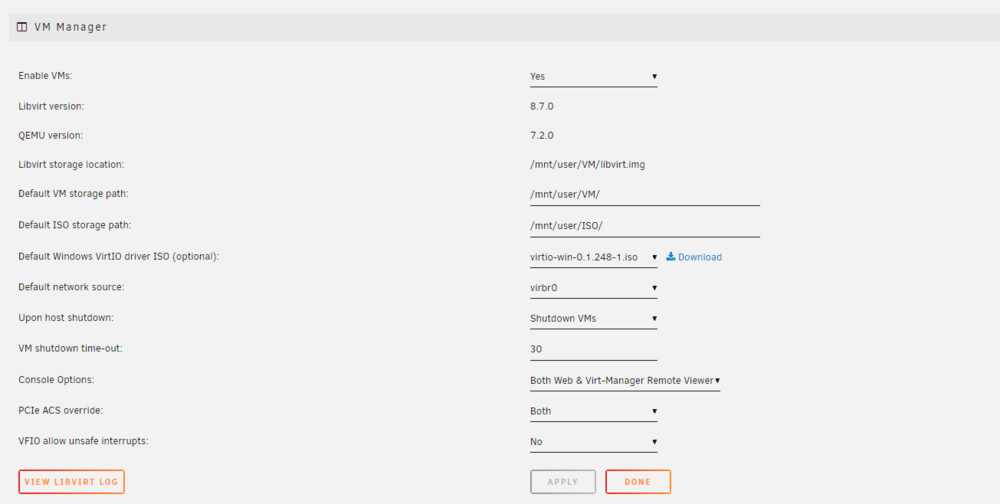Click the Default VM storage path label
The height and width of the screenshot is (504, 1000).
pos(73,193)
